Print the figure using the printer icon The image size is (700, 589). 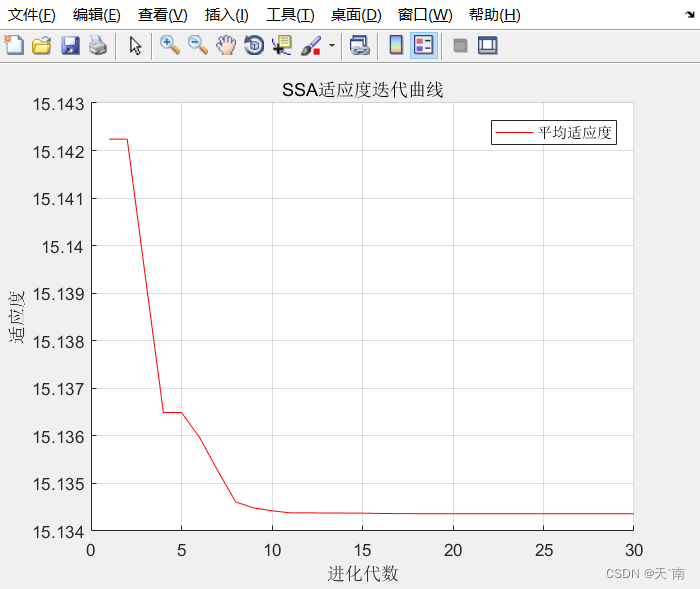(98, 45)
